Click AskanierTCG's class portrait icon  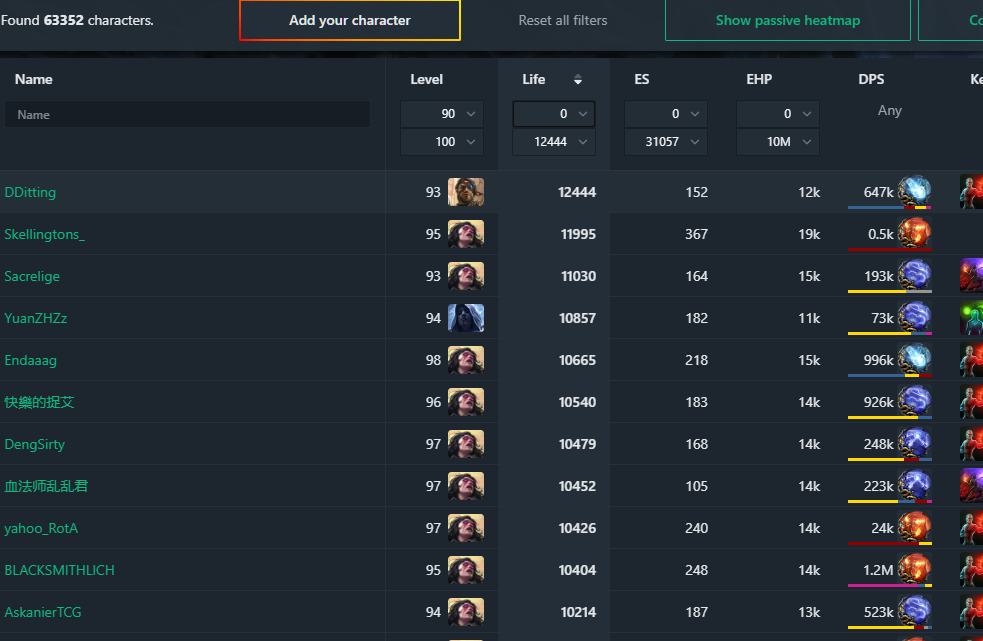pos(466,612)
